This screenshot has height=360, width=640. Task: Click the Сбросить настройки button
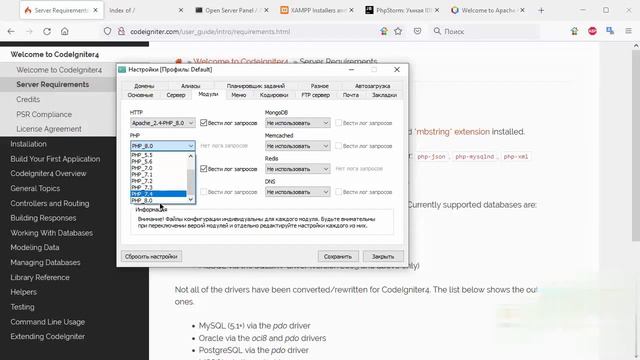pyautogui.click(x=151, y=257)
